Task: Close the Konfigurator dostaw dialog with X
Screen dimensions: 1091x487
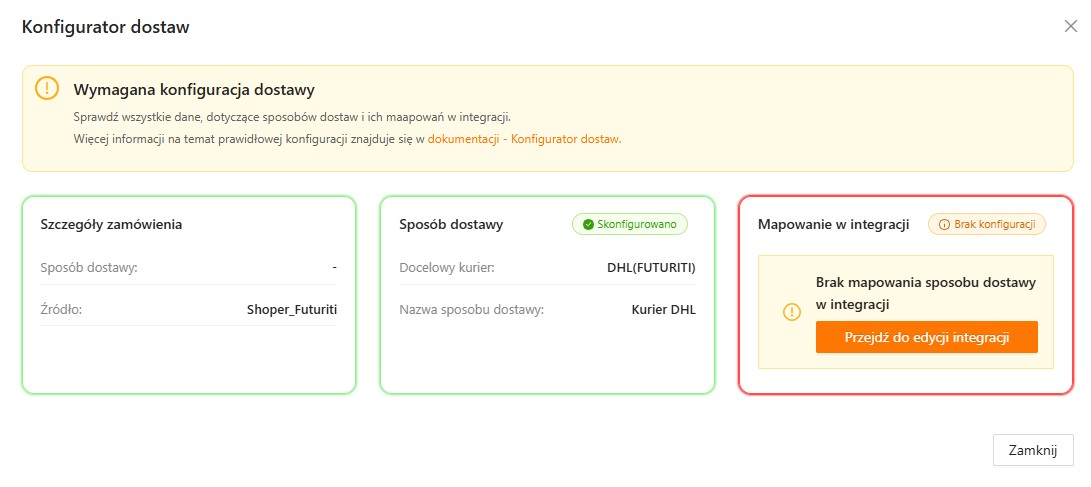Action: tap(1070, 27)
